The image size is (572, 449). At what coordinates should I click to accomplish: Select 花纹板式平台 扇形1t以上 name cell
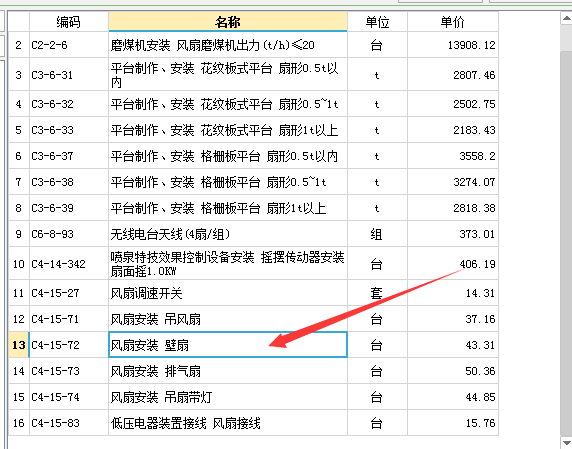228,130
